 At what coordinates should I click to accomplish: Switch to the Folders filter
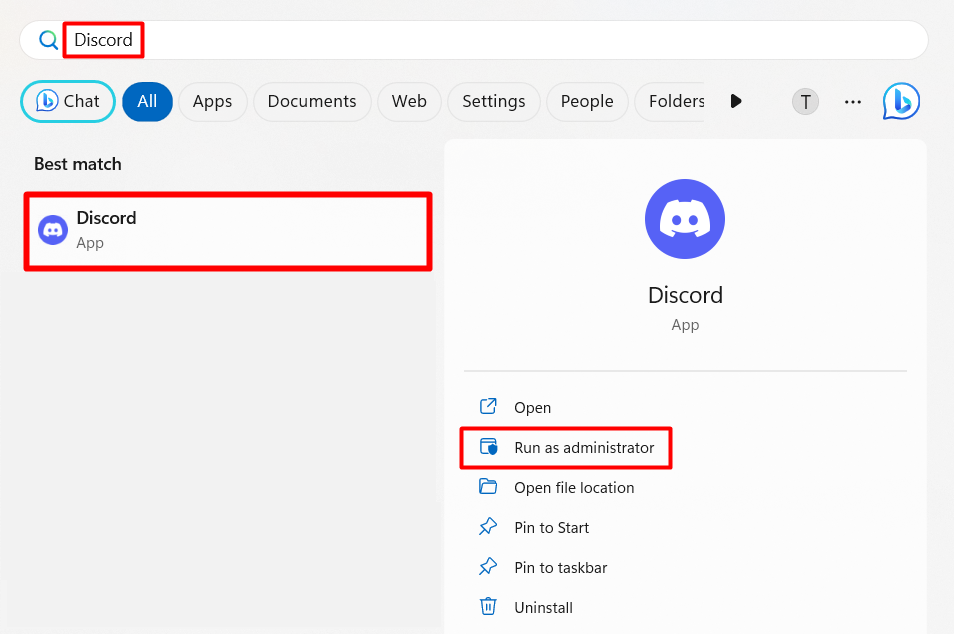(x=672, y=102)
